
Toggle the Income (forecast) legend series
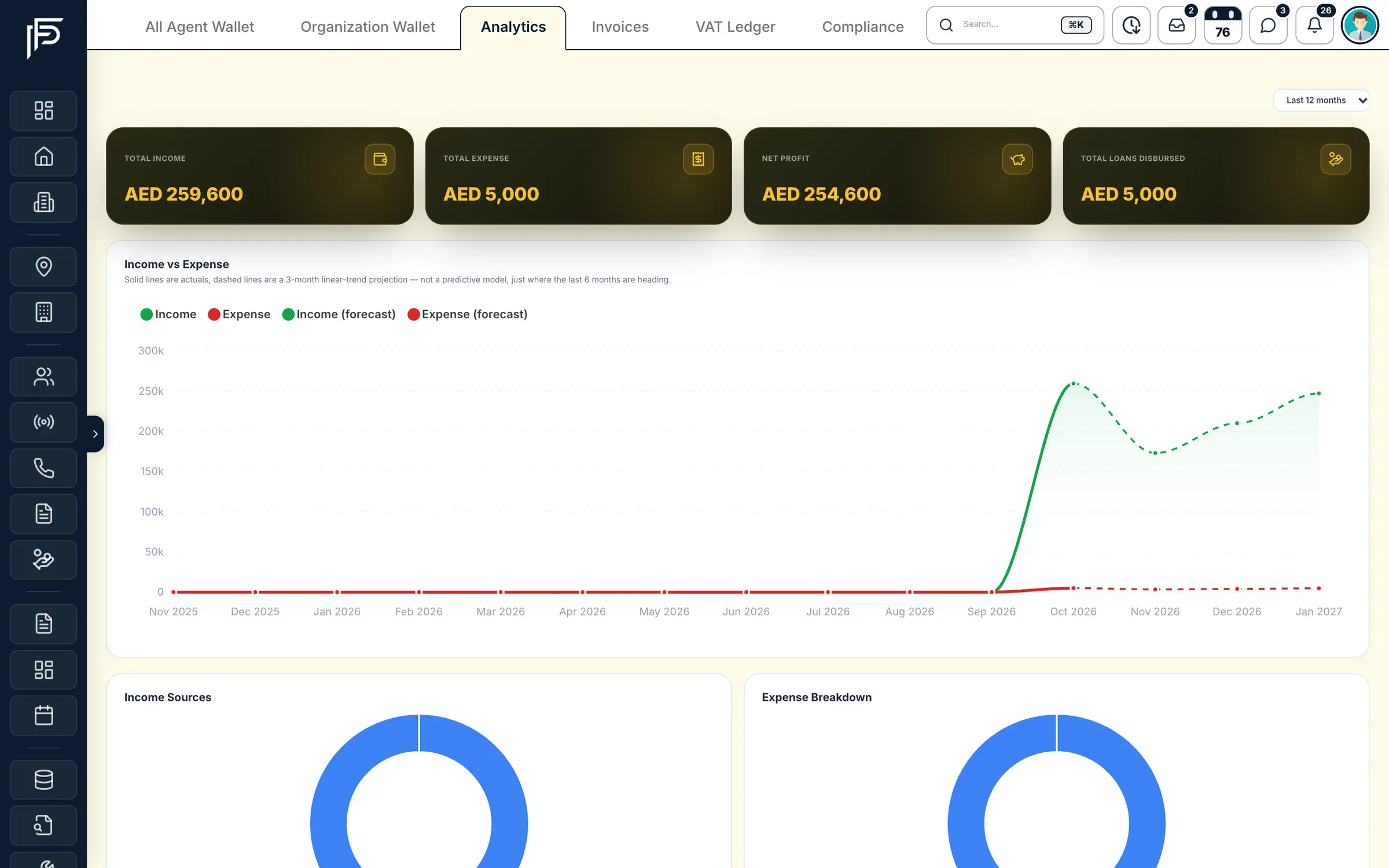[339, 314]
